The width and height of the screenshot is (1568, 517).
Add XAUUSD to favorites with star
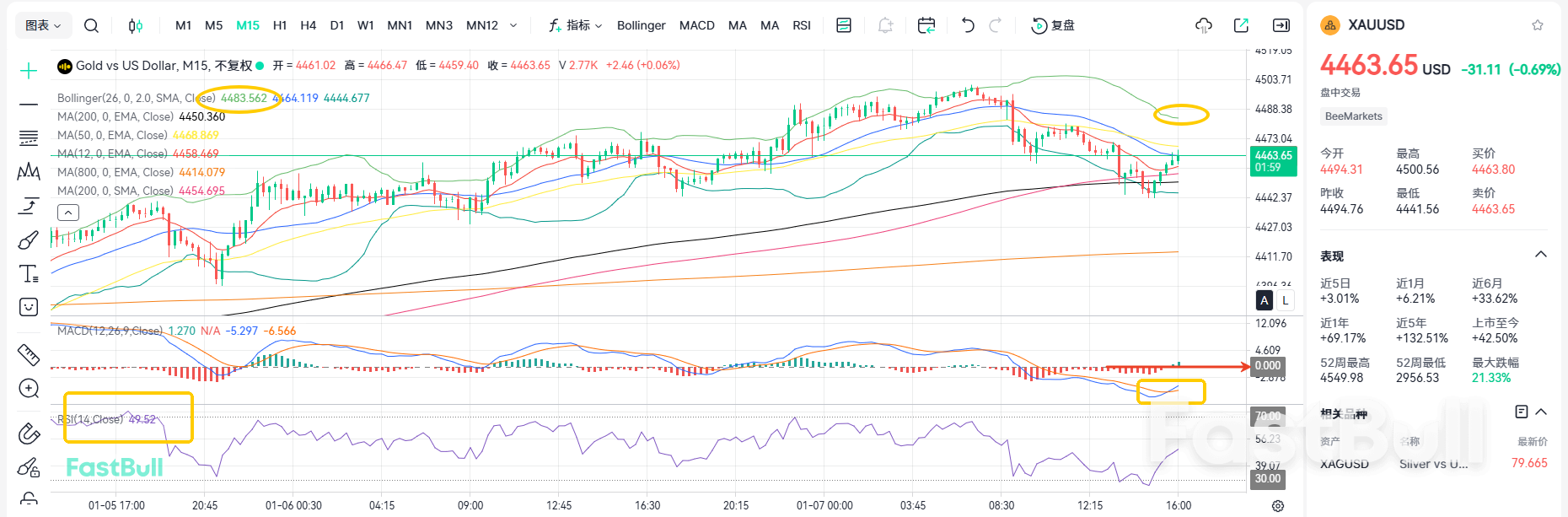[x=1538, y=25]
